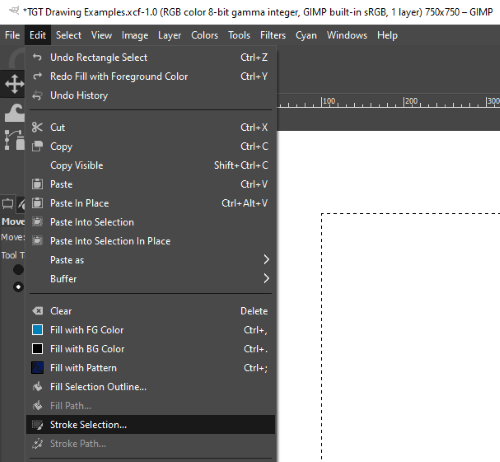Choose Paste Into Selection In Place
Screen dimensions: 500x462
point(151,241)
